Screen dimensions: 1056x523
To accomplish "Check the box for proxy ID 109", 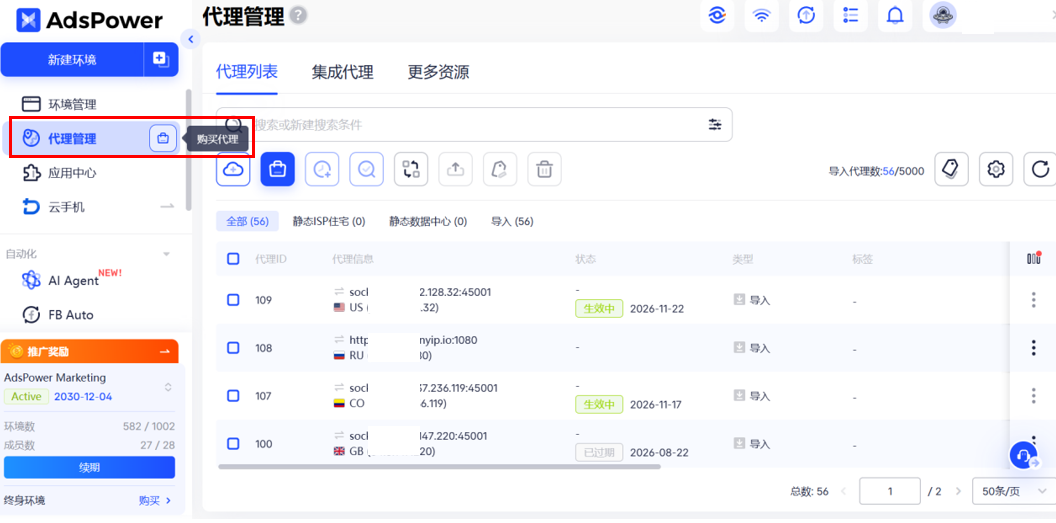I will (233, 300).
